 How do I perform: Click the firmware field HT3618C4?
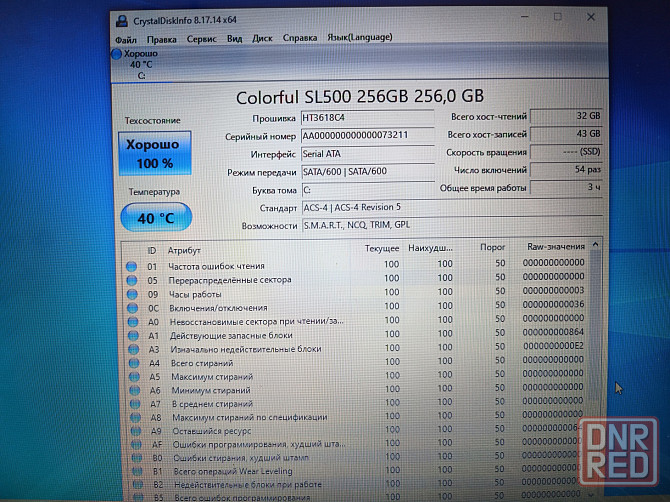click(x=367, y=117)
